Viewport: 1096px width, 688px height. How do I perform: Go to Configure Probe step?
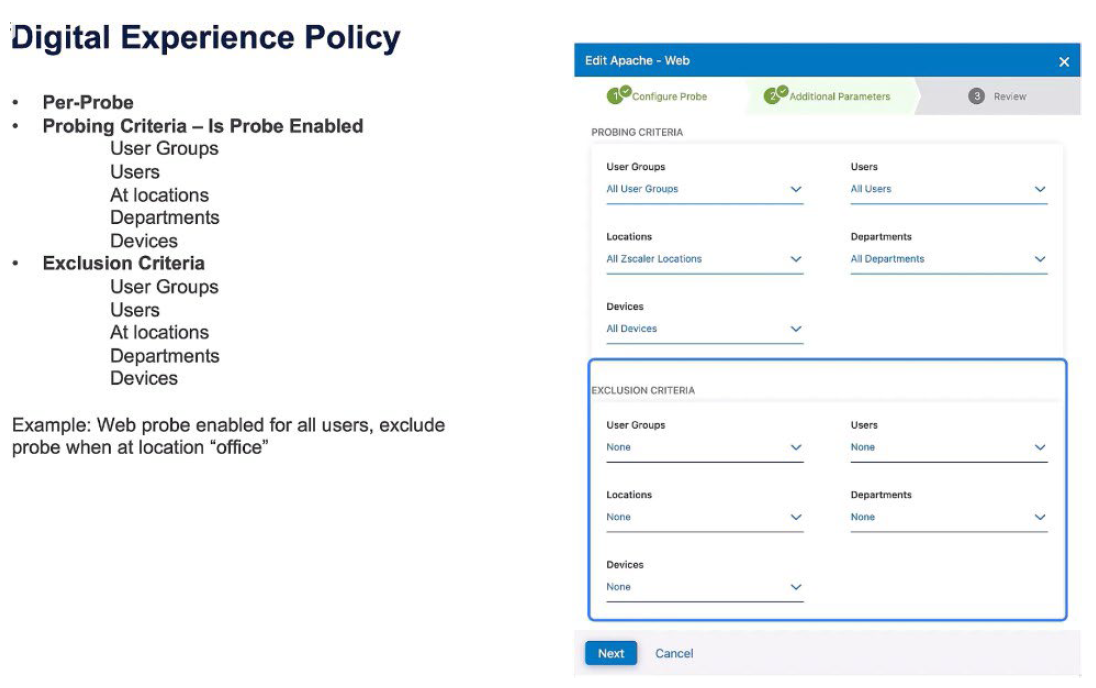point(668,97)
